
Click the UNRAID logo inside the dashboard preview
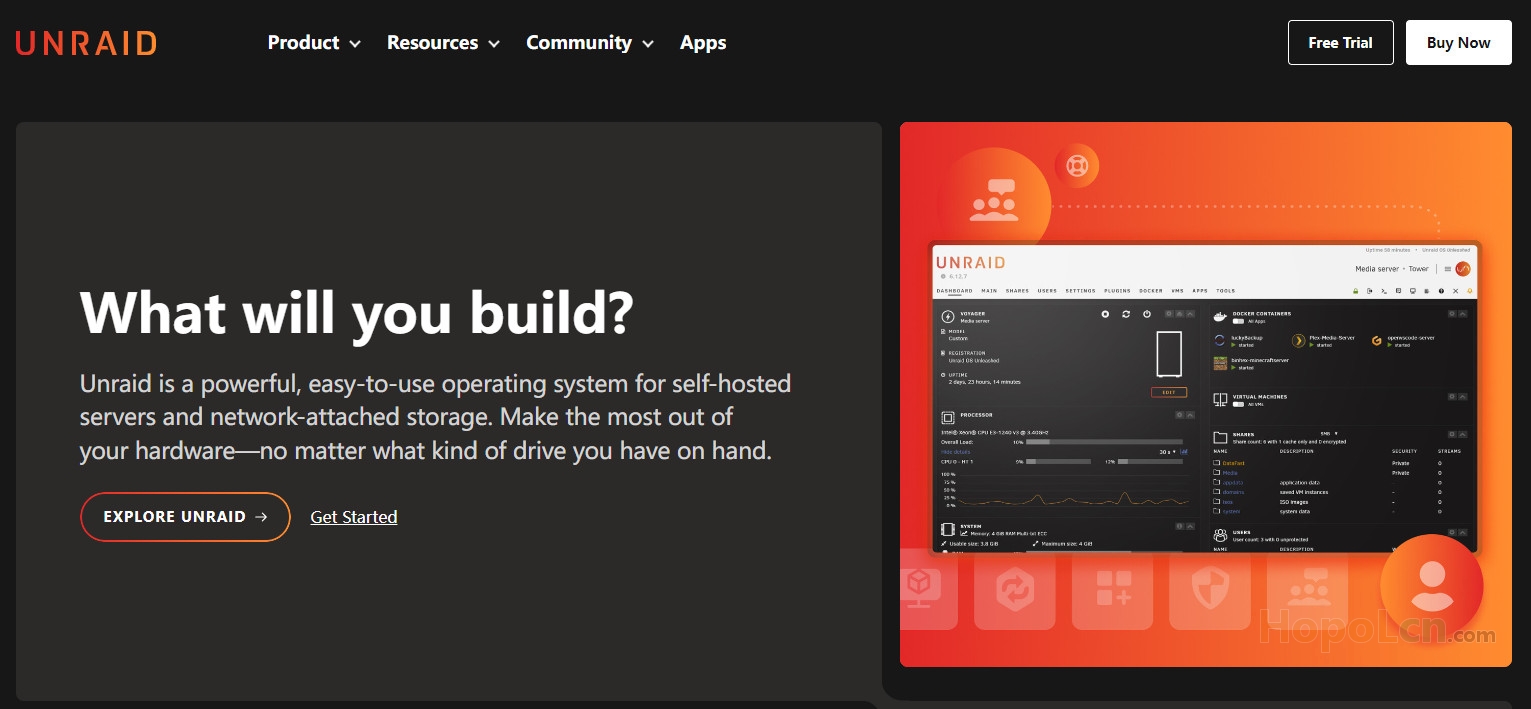click(971, 262)
